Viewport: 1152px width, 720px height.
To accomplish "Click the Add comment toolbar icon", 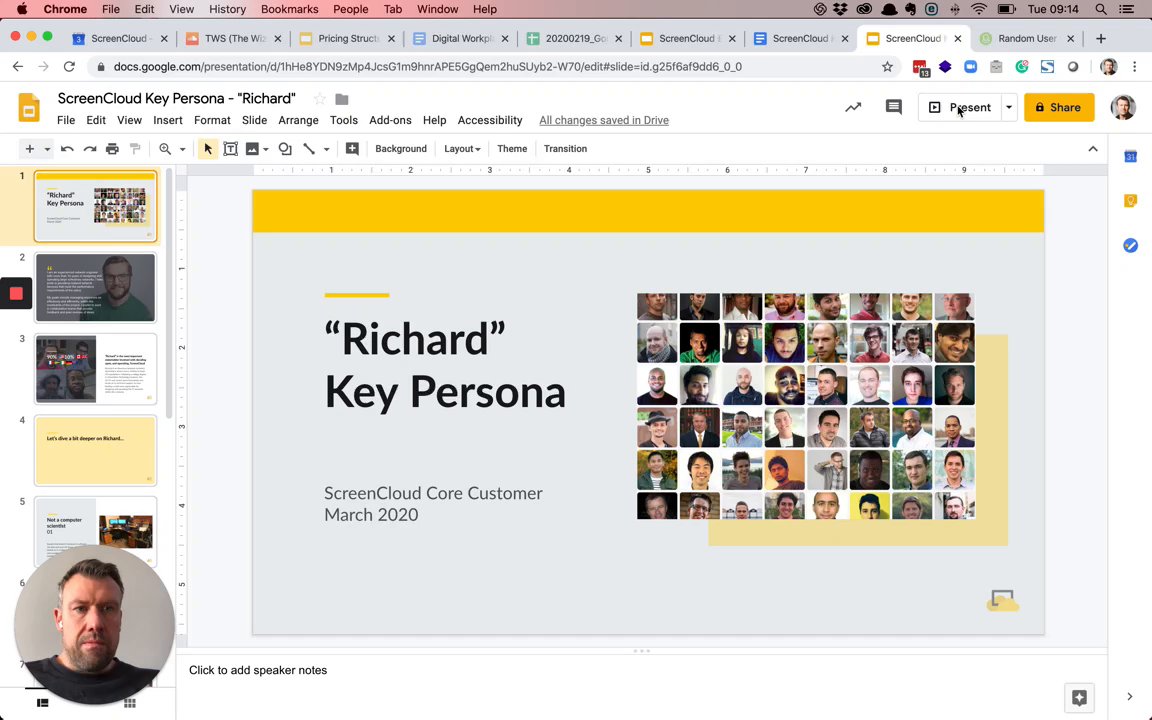I will coord(352,149).
